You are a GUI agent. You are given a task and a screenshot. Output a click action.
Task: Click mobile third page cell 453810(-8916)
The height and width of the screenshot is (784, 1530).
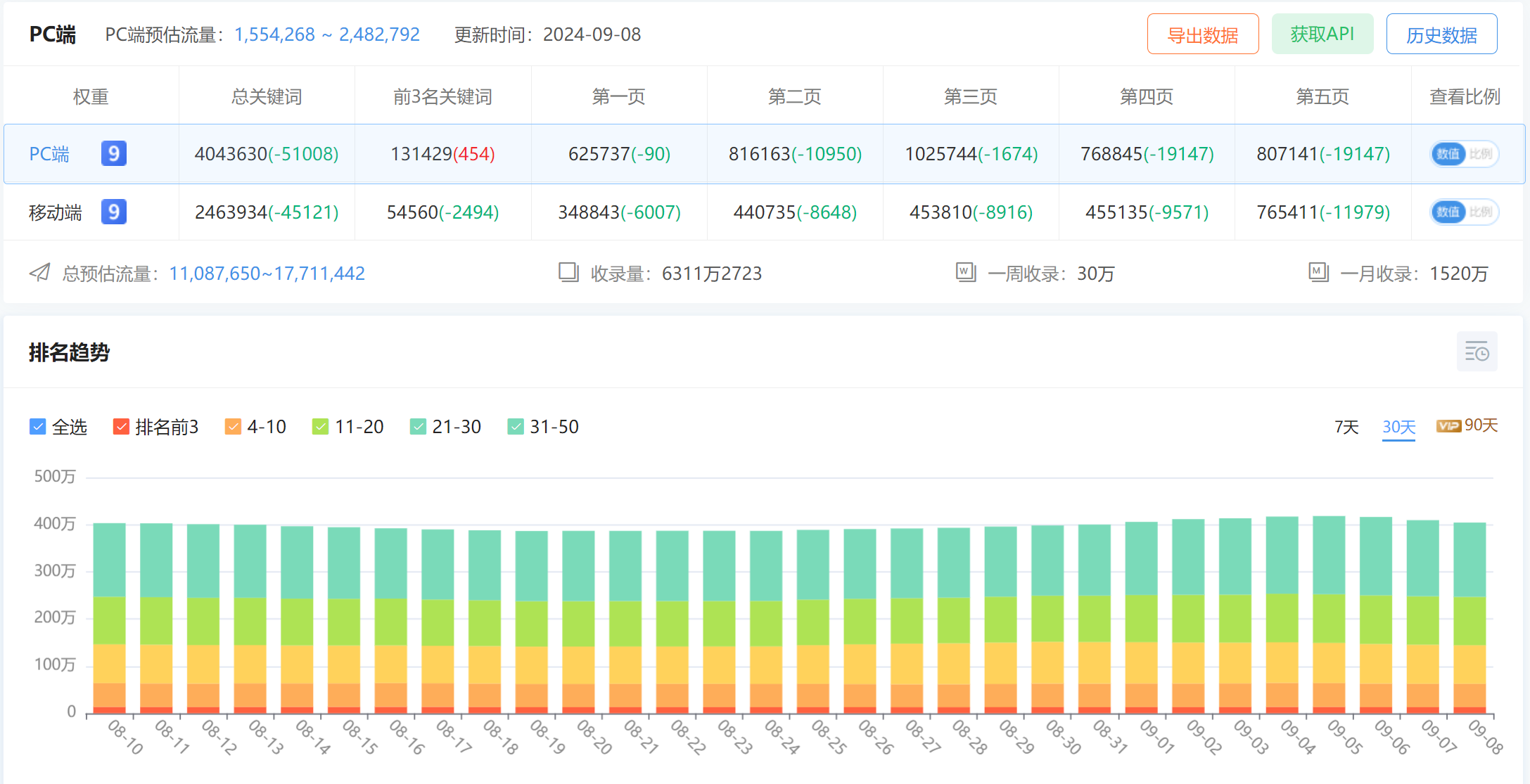971,212
